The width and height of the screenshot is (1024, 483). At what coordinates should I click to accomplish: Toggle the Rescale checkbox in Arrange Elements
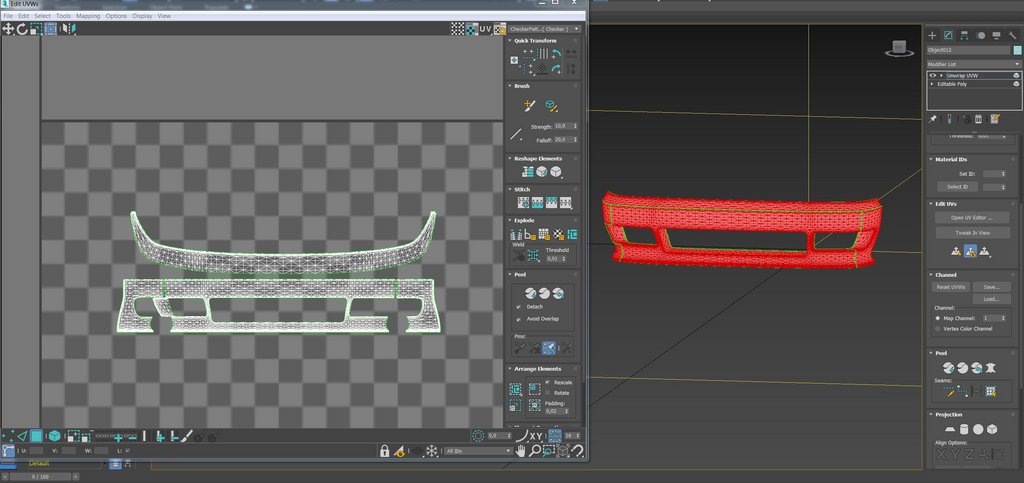(x=549, y=382)
